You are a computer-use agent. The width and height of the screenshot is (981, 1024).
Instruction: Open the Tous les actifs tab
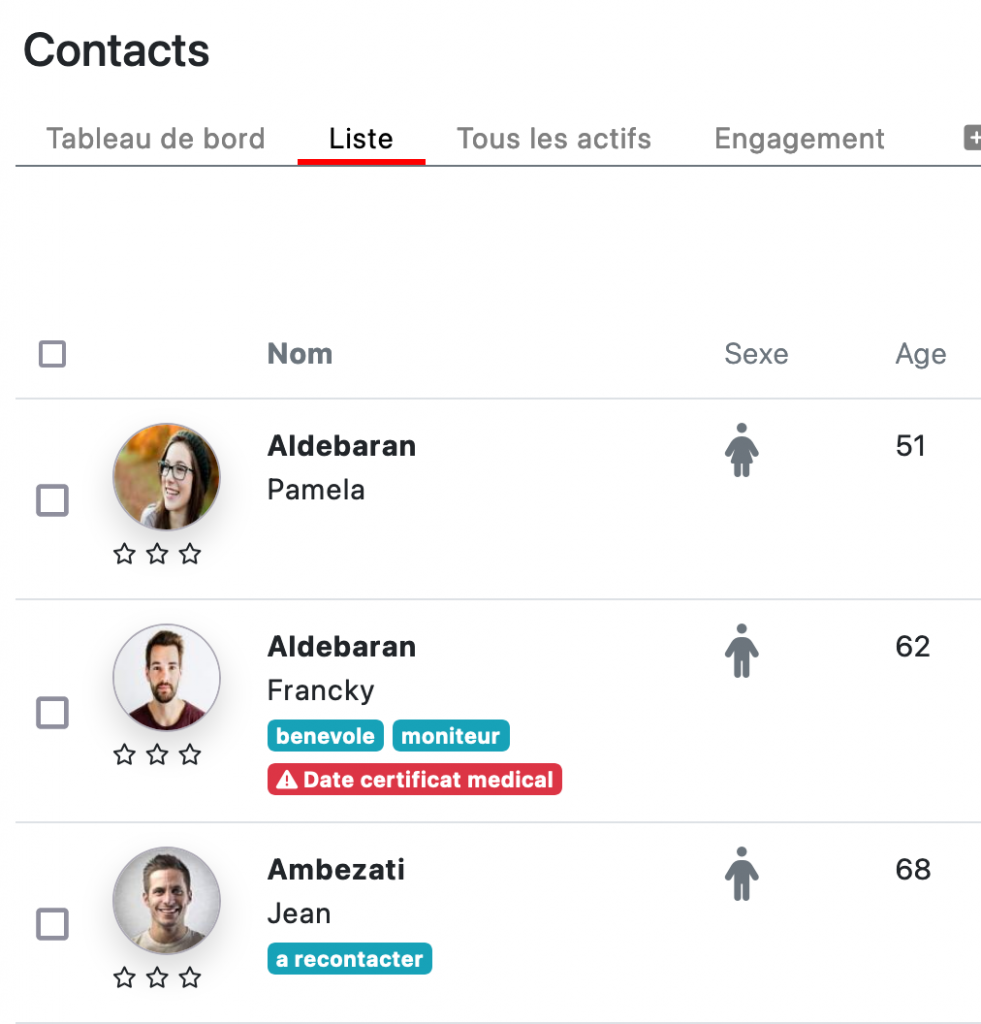click(554, 138)
